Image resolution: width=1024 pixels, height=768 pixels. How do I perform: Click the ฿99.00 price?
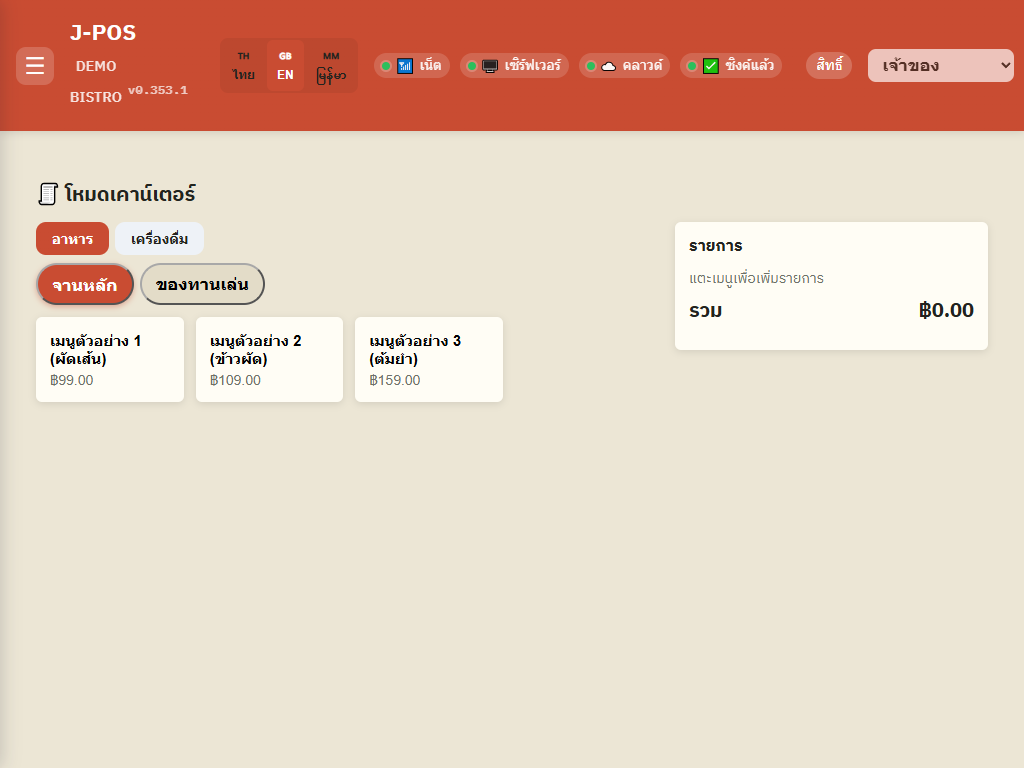72,380
